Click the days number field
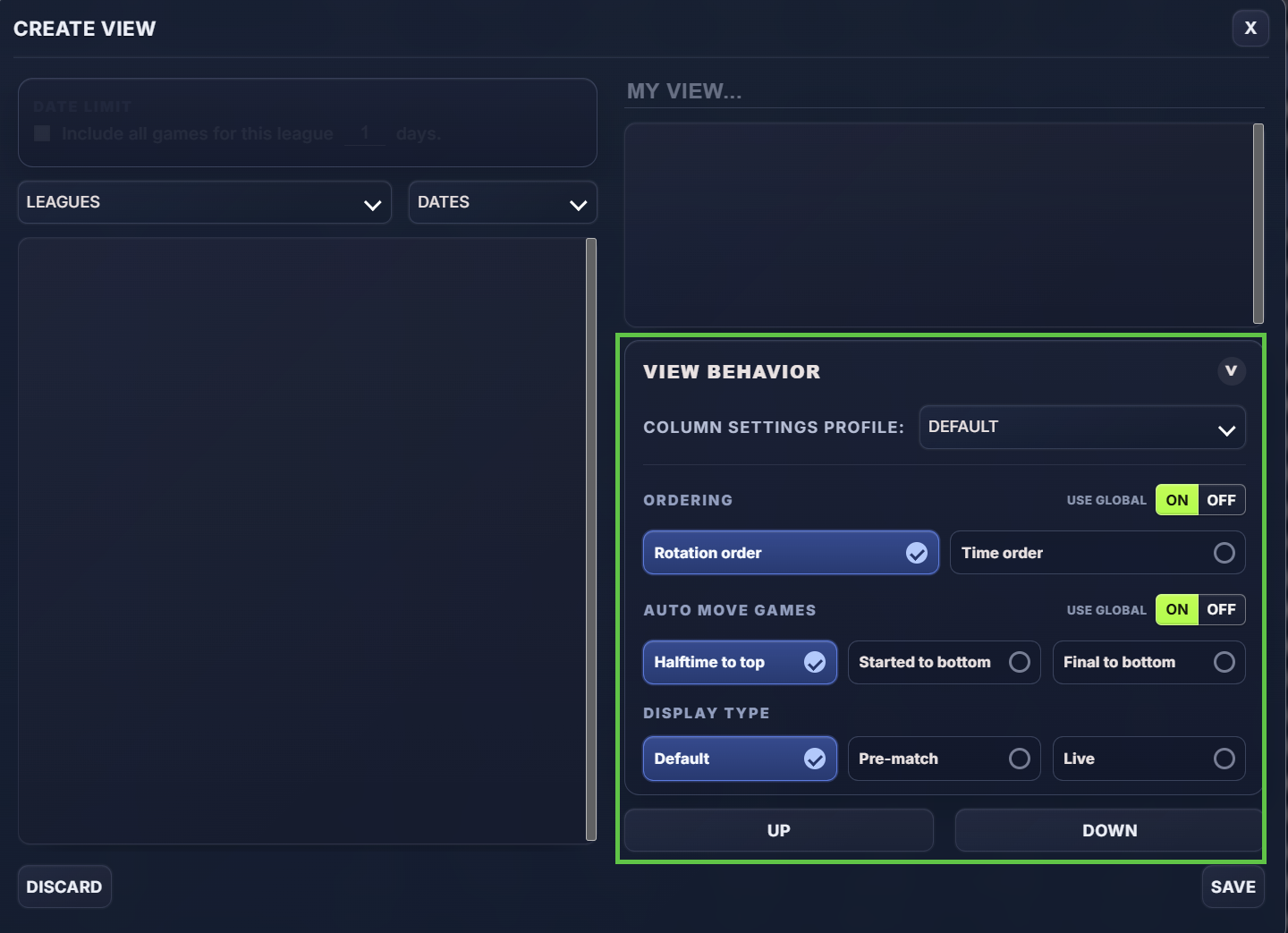 [365, 133]
